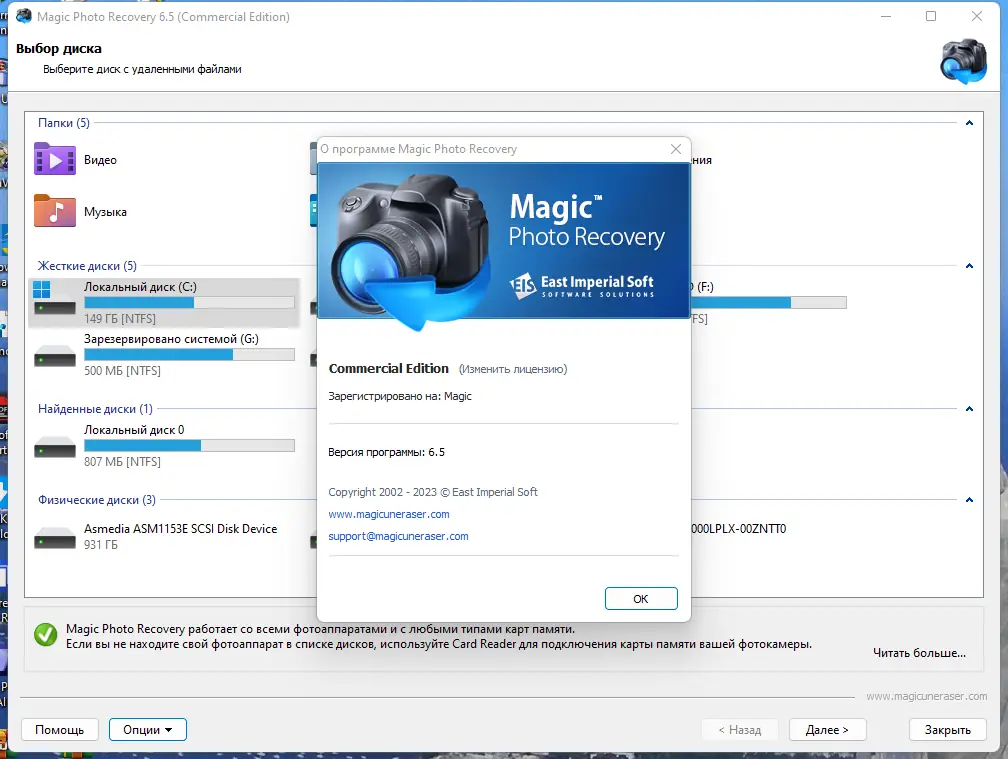Click the Физические диски (3) section header
Screen dimensions: 1008x759
coord(96,499)
